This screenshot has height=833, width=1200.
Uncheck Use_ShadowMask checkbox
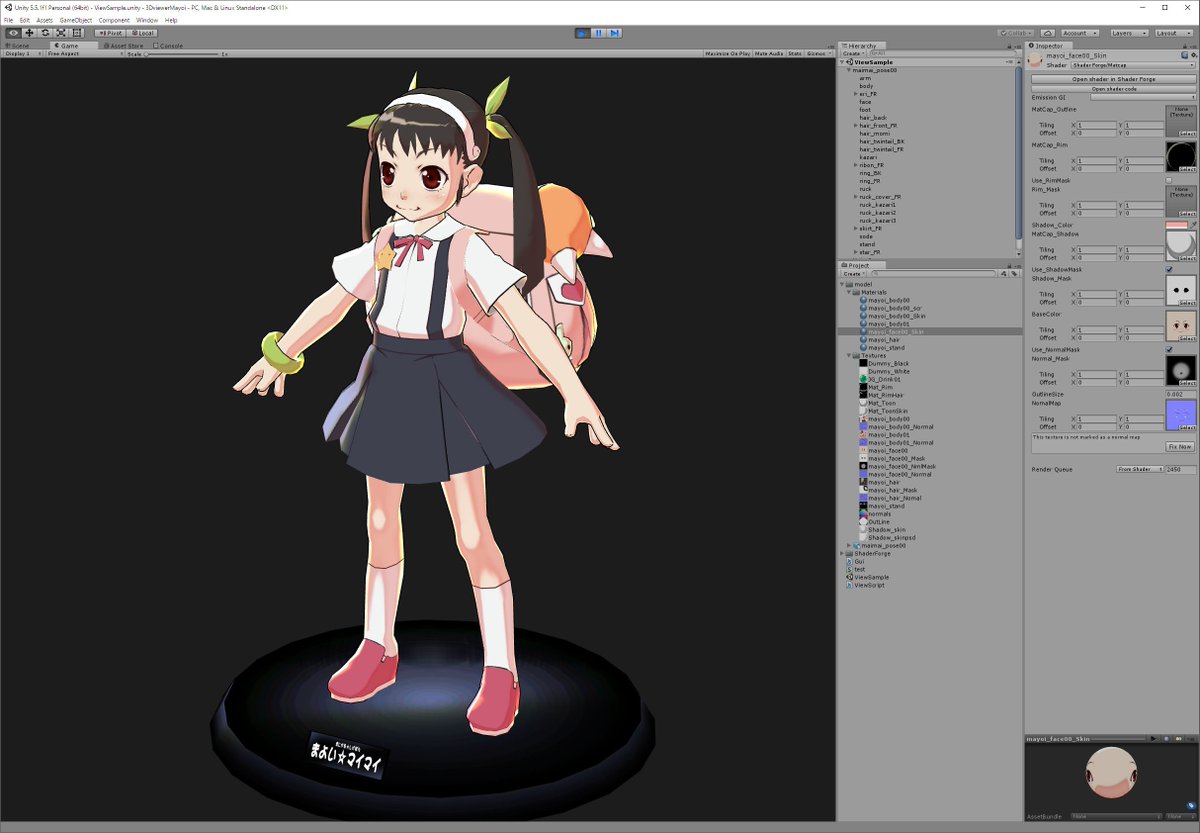tap(1169, 269)
